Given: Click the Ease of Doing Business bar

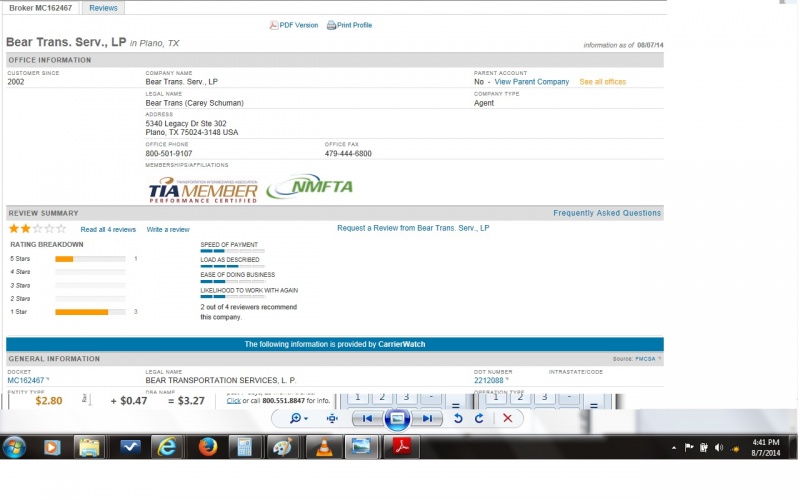Looking at the screenshot, I should 232,282.
